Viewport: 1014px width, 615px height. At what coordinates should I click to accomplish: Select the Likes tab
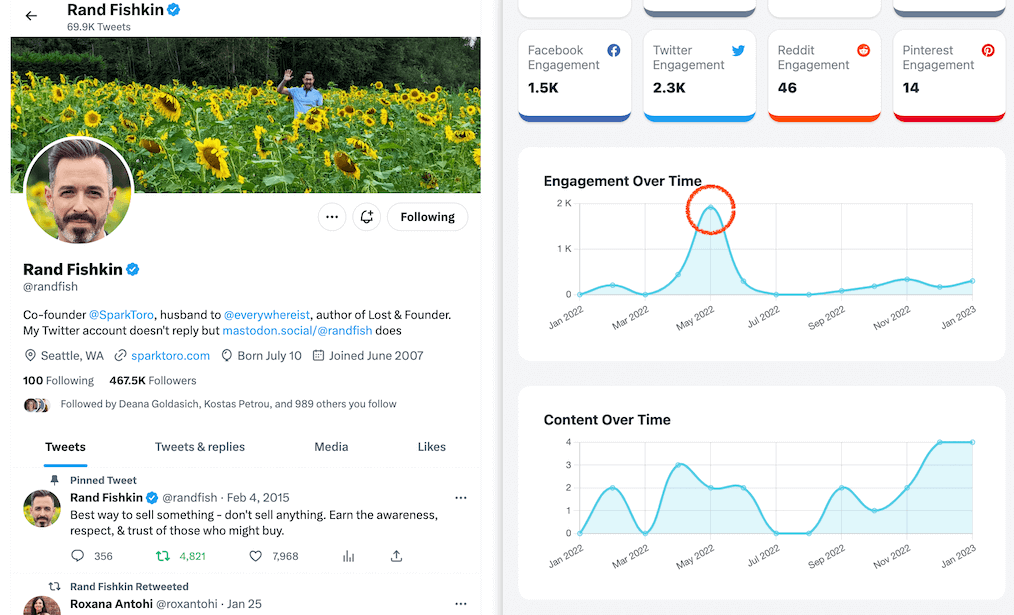(x=431, y=447)
